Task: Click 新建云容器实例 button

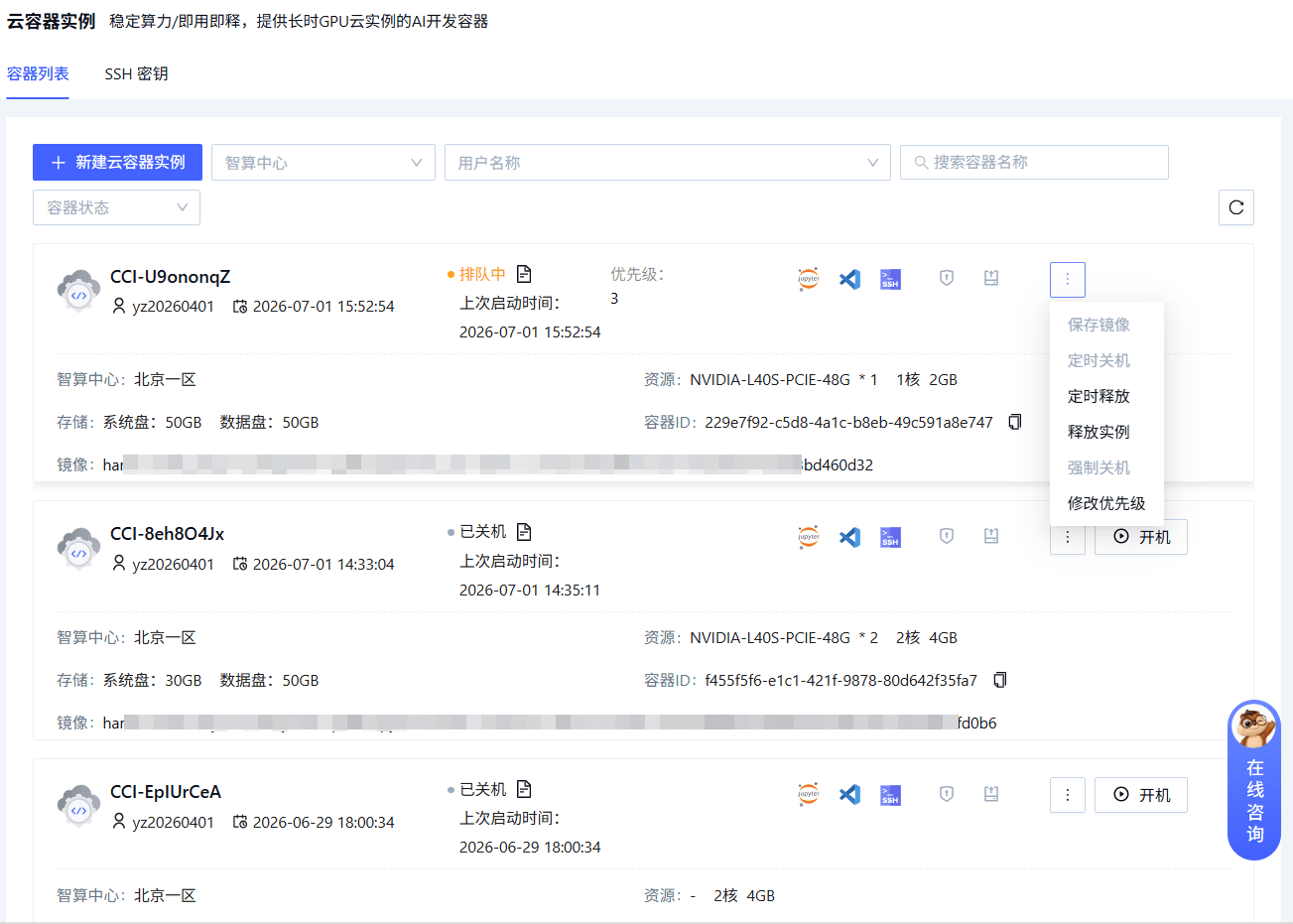Action: [x=117, y=162]
